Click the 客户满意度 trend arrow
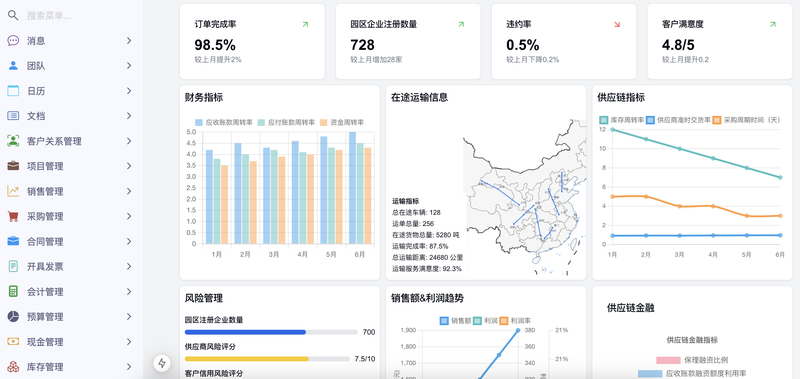The image size is (800, 379). [x=772, y=24]
